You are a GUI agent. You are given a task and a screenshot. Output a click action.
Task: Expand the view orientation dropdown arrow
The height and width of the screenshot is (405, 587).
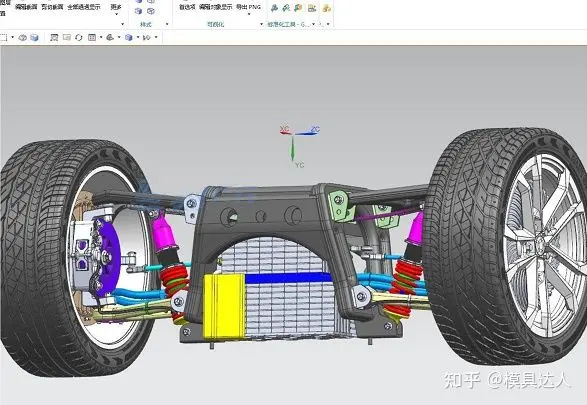(x=119, y=37)
